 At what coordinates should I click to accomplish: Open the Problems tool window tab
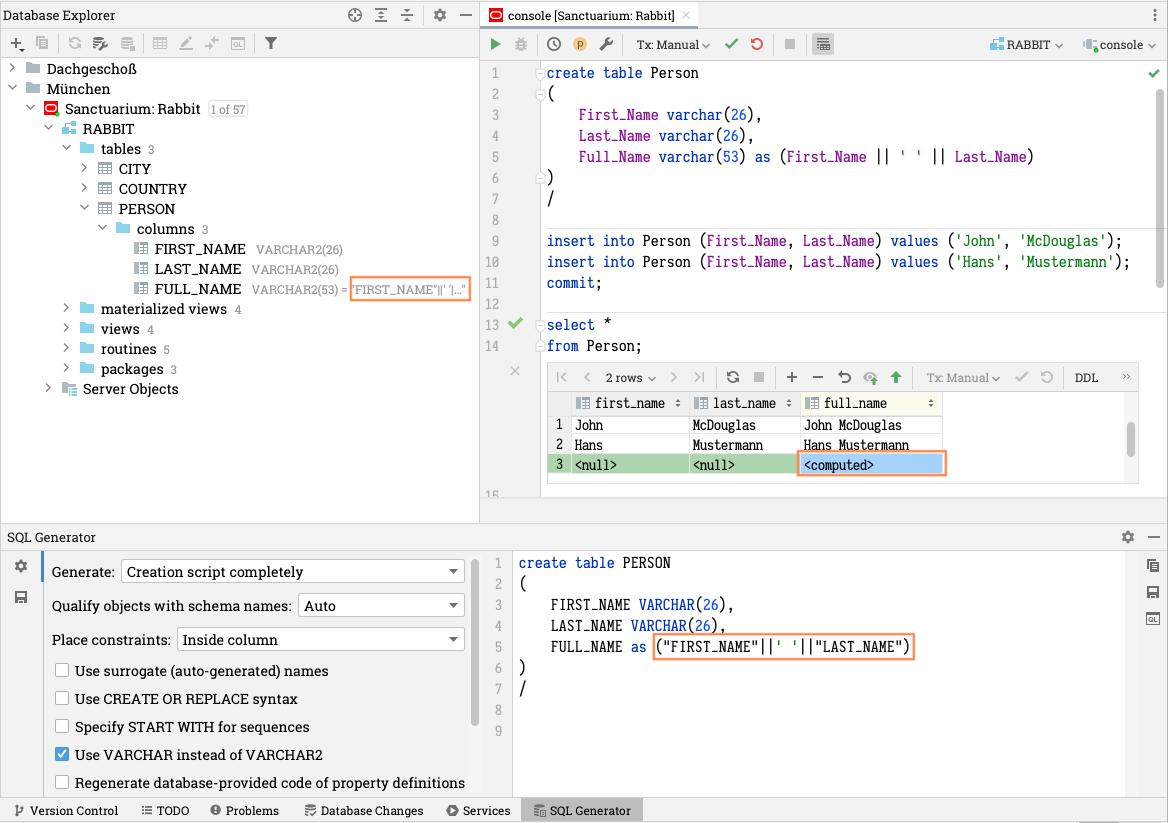tap(243, 811)
